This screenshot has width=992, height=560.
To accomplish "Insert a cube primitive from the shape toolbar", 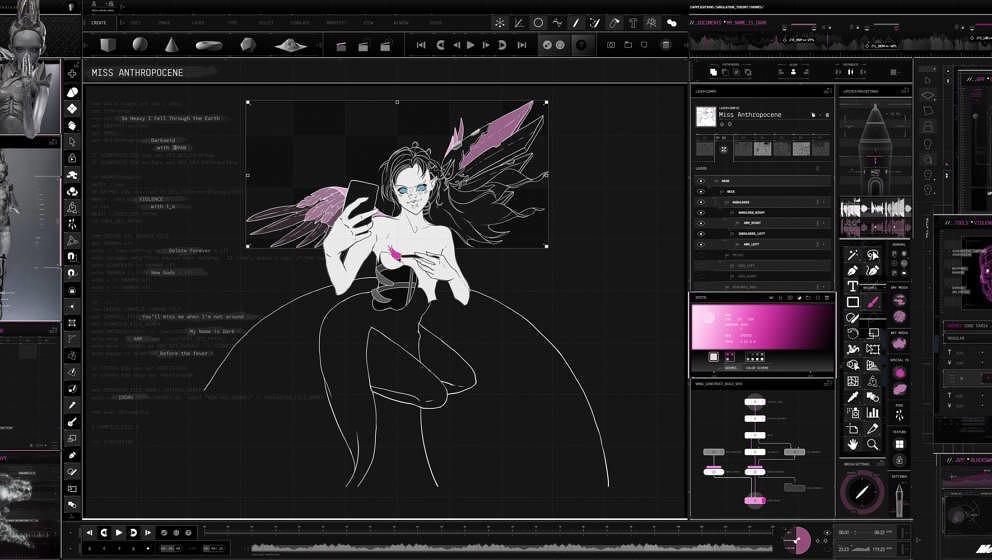I will (x=108, y=45).
